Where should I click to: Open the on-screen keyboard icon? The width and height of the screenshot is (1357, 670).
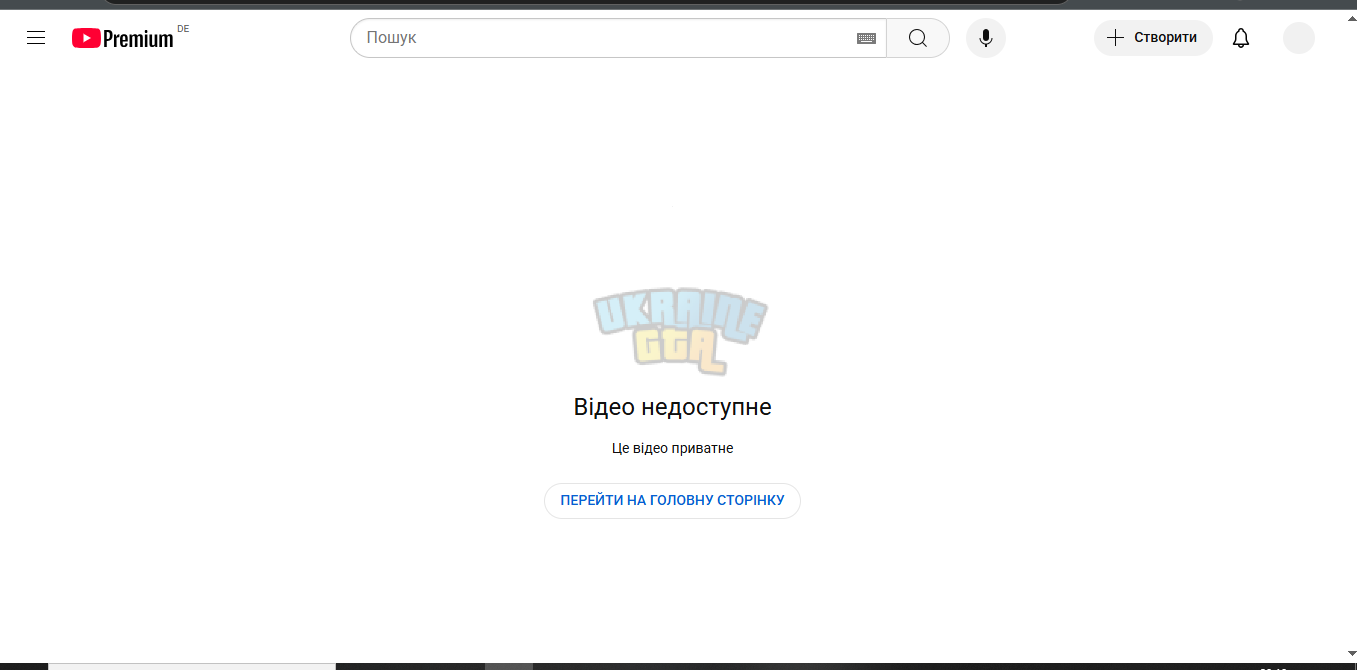[866, 38]
